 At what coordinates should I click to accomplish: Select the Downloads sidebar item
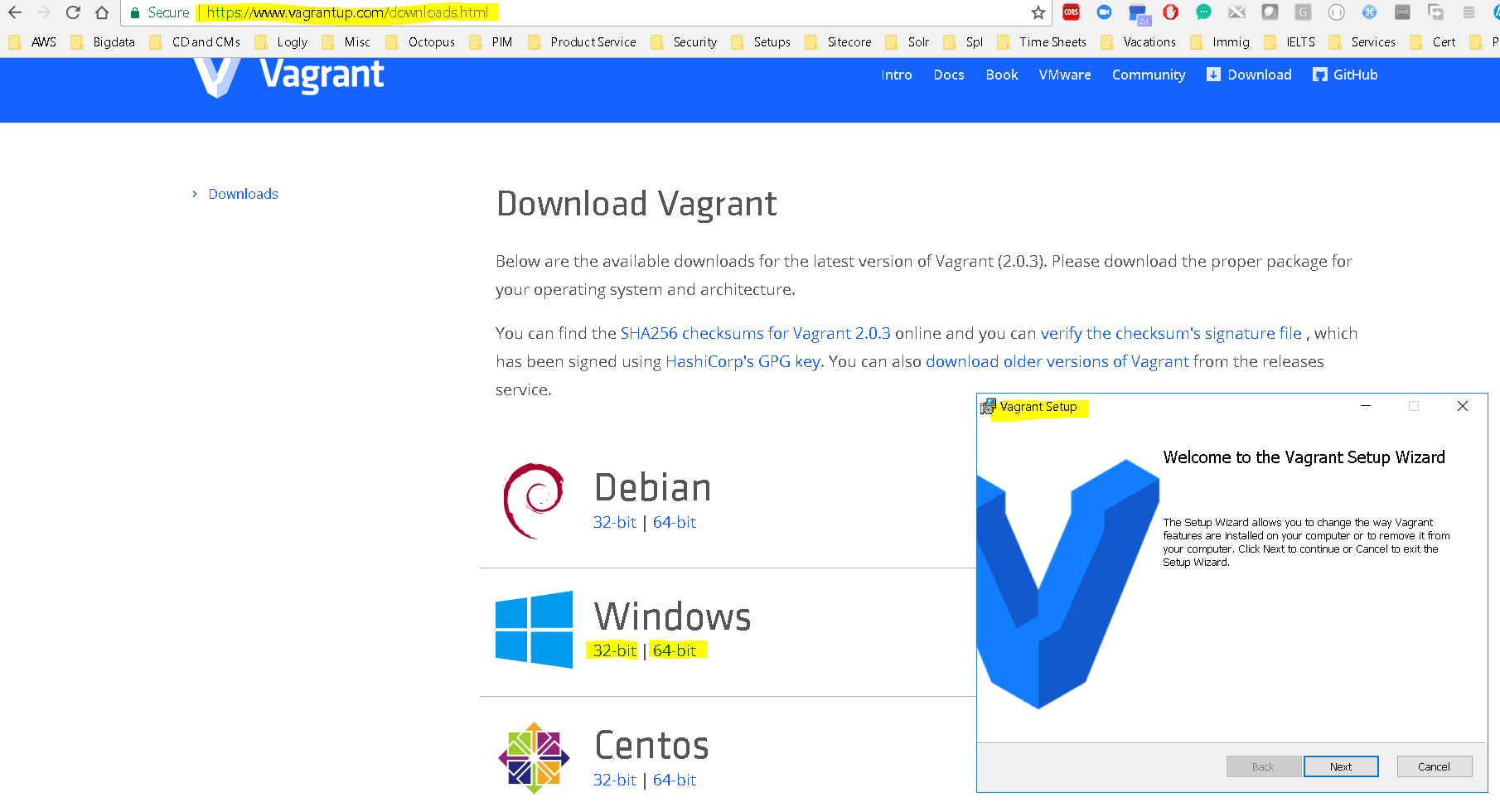point(244,194)
